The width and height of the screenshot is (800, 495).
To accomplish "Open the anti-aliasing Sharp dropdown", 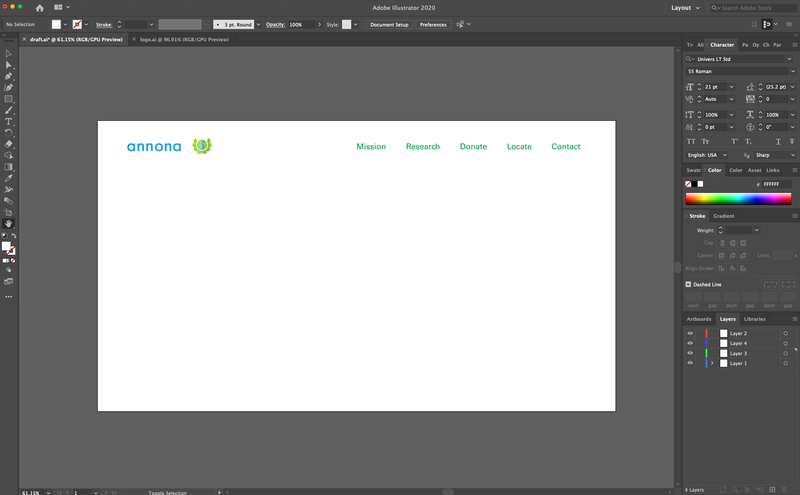I will 792,155.
